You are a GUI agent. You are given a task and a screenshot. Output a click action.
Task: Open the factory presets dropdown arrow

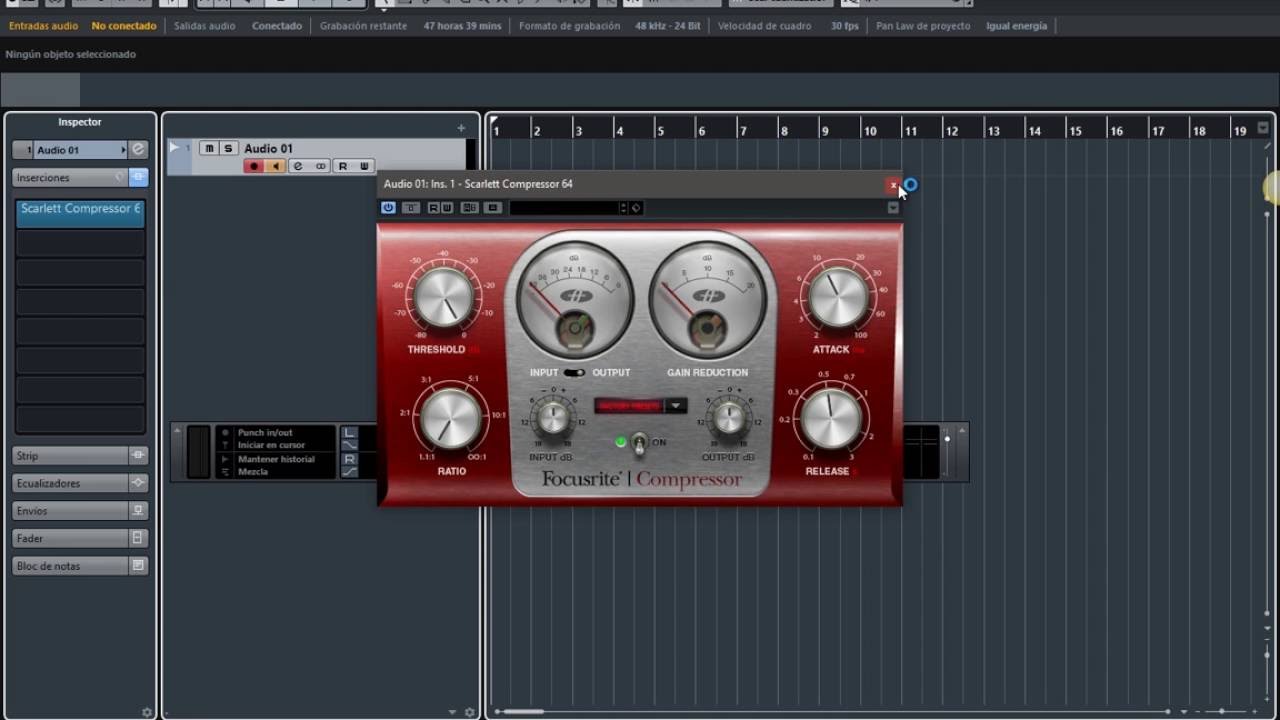point(677,405)
